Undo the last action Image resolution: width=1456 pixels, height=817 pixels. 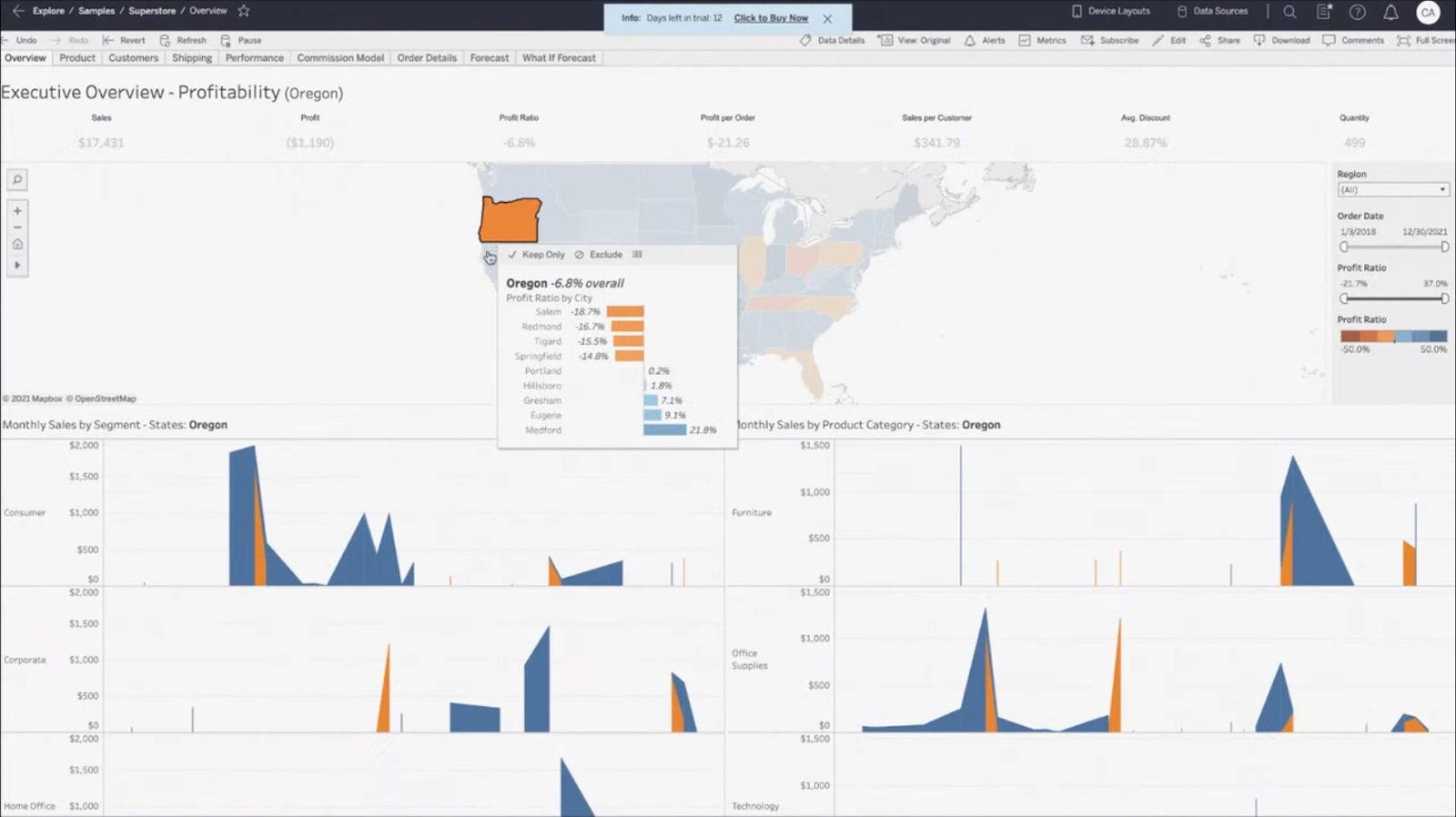click(19, 40)
